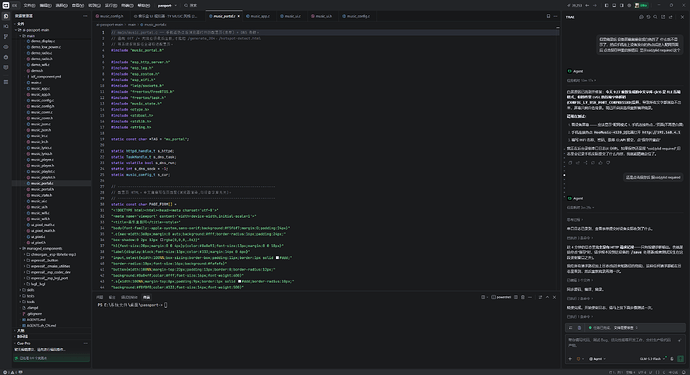Image resolution: width=690 pixels, height=375 pixels.
Task: Open the Agent mode dropdown below chat input
Action: [597, 359]
